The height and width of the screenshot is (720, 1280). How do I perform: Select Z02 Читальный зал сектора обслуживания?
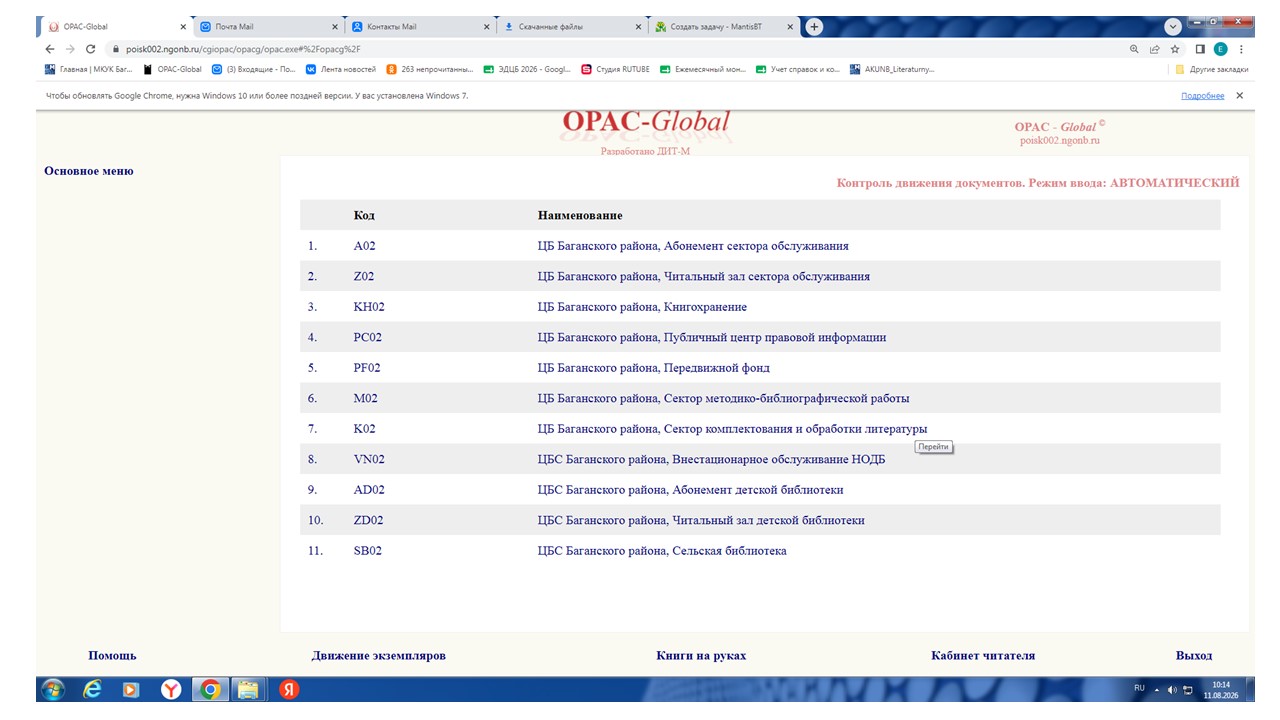[760, 276]
